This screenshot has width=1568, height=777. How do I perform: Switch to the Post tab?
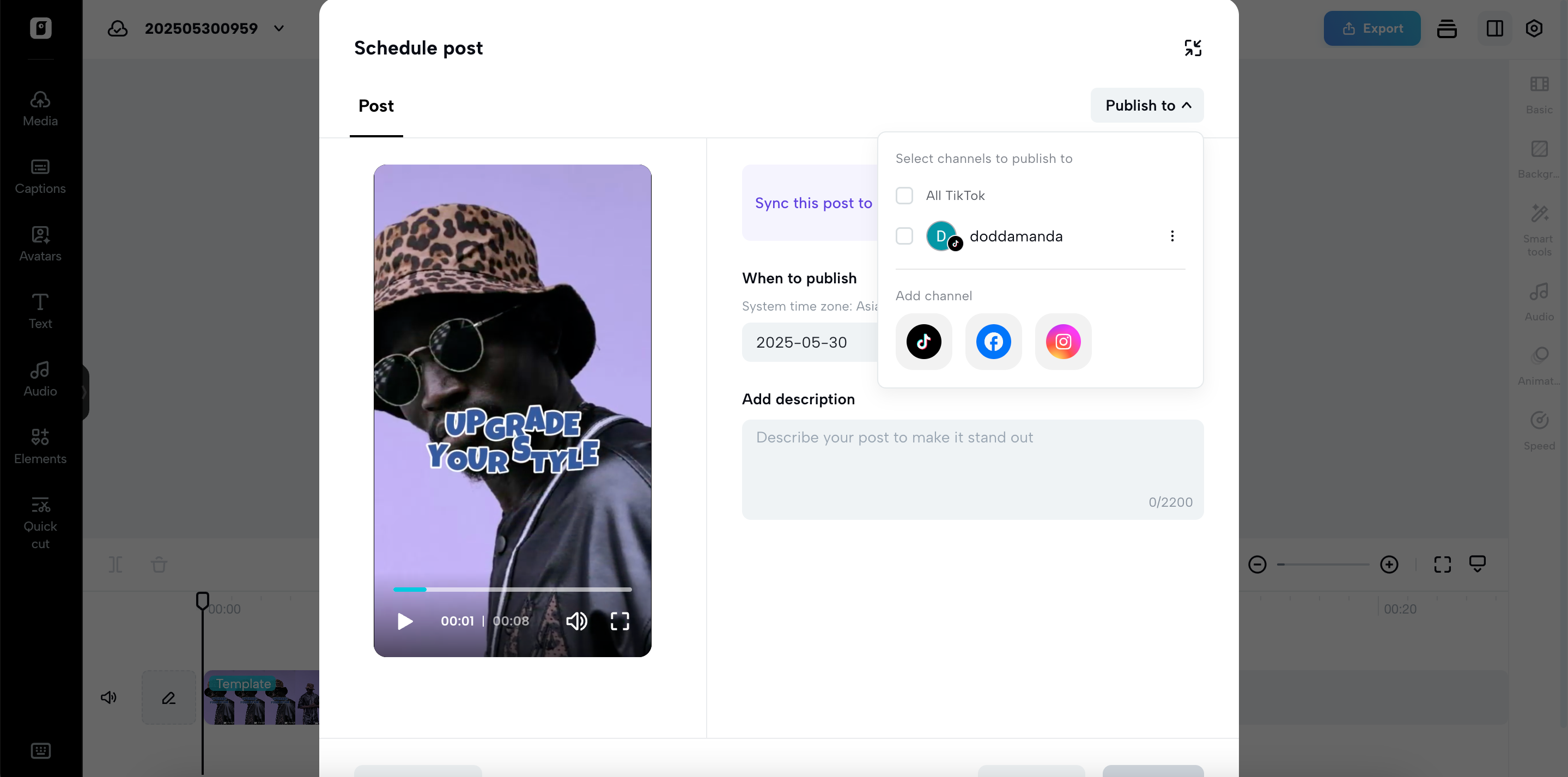click(375, 106)
